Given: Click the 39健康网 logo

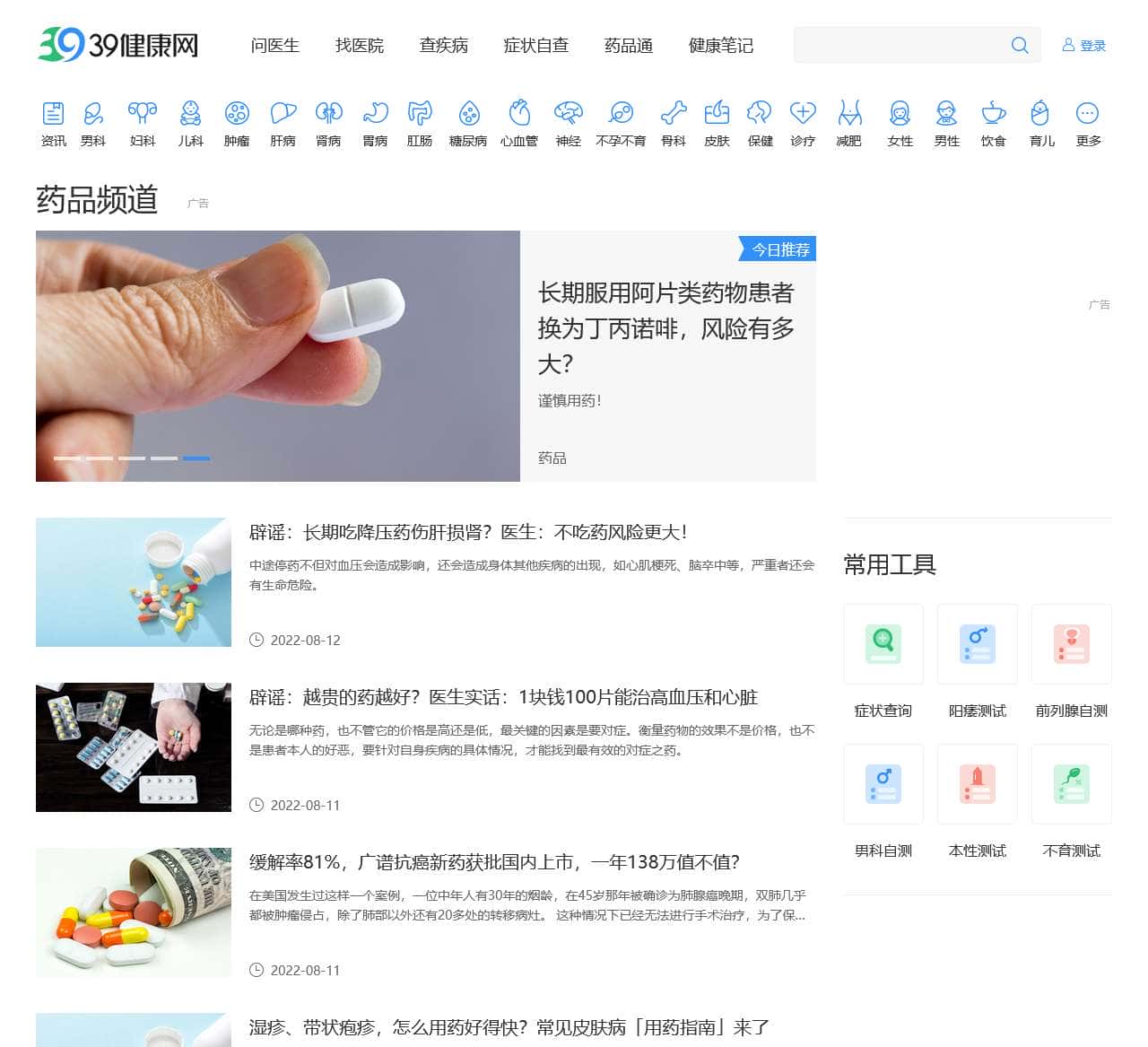Looking at the screenshot, I should click(x=117, y=44).
